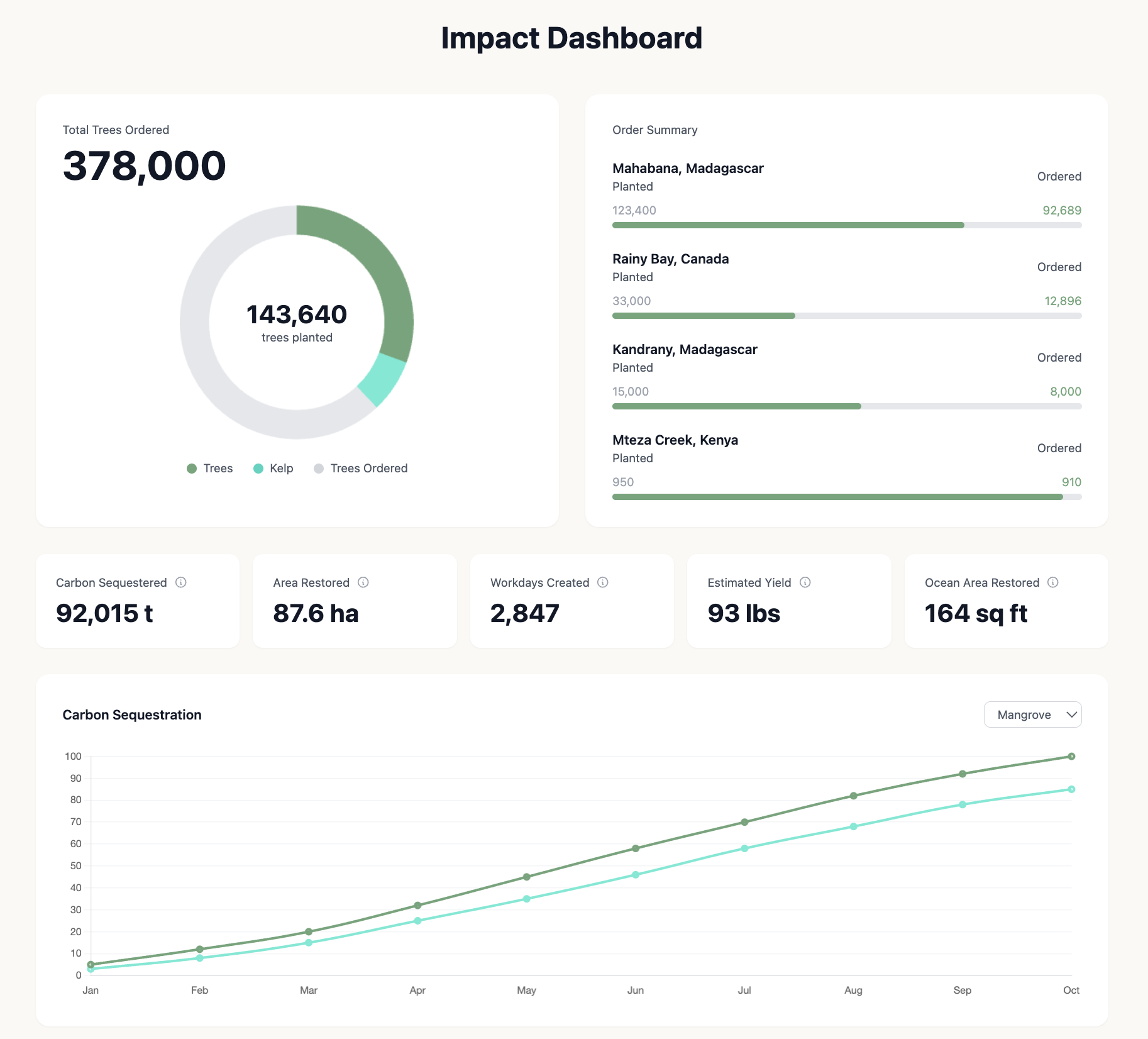The height and width of the screenshot is (1039, 1148).
Task: Click the Mangrove dropdown chevron arrow
Action: click(1071, 714)
